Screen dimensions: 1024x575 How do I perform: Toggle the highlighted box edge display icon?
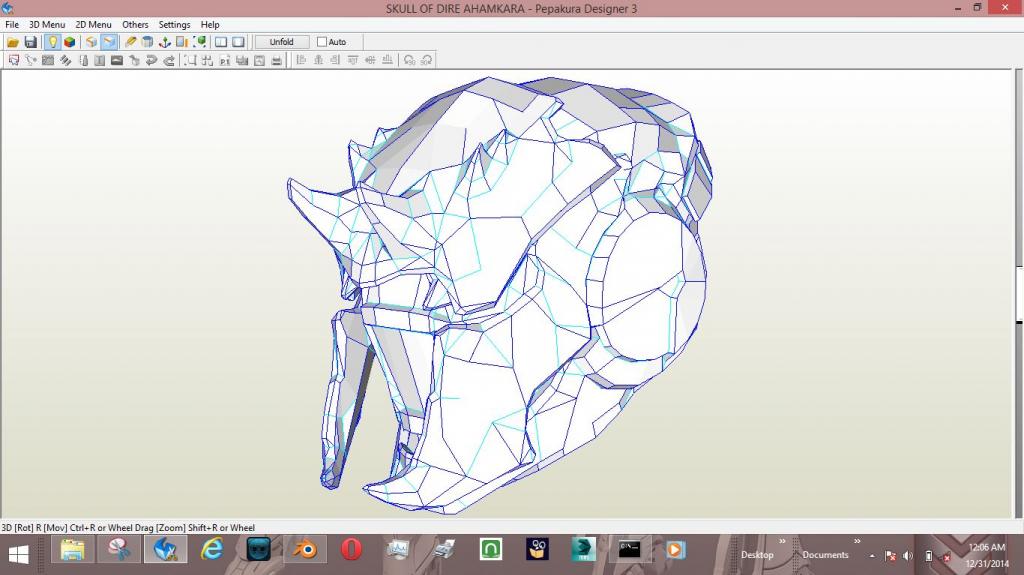(109, 42)
